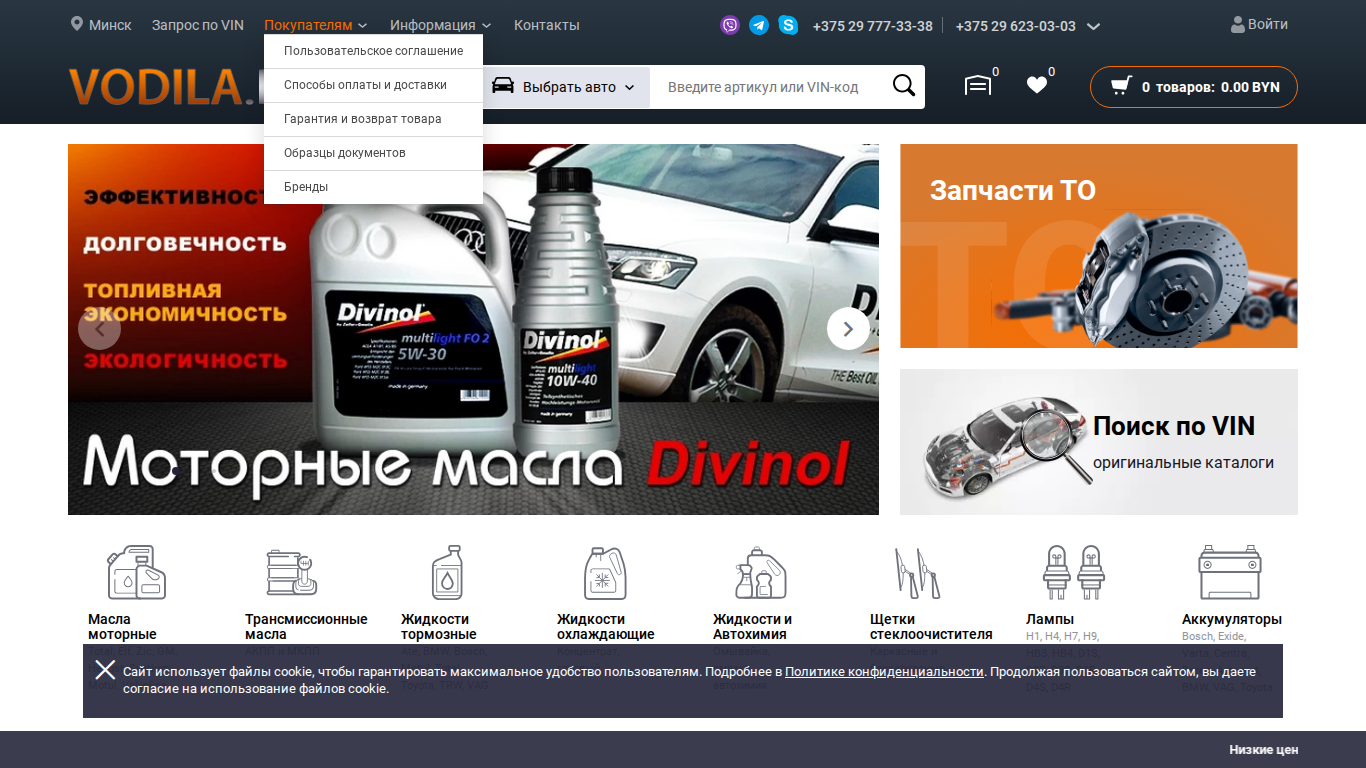Open Жидкости тормозные category title
The width and height of the screenshot is (1366, 768).
pos(439,627)
